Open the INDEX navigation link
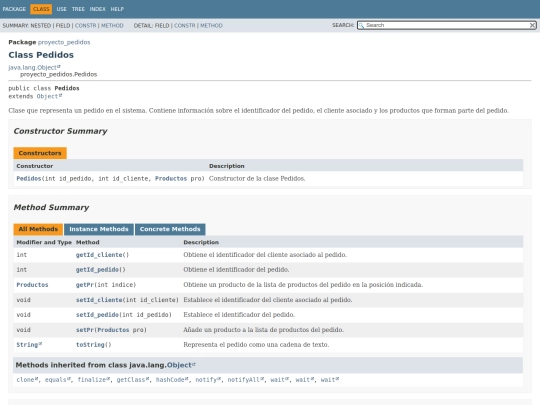The image size is (540, 405). click(97, 9)
